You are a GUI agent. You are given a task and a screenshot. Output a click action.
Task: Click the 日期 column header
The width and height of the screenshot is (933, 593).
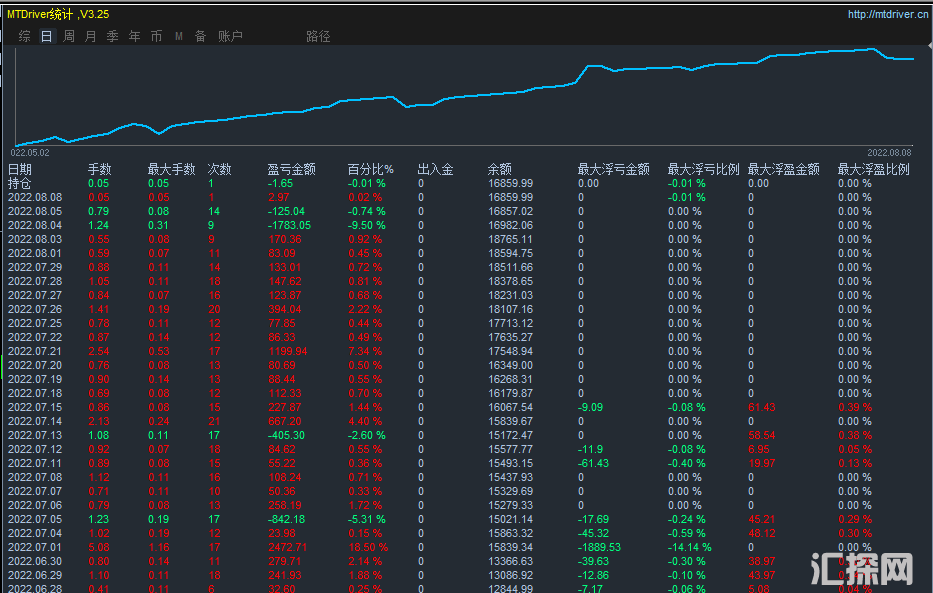coord(20,169)
